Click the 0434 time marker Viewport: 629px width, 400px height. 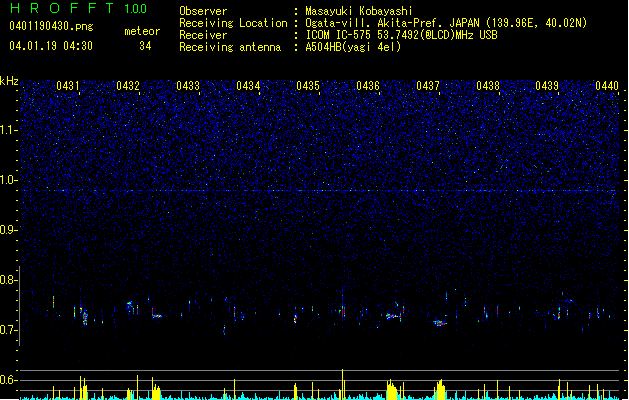pos(248,86)
